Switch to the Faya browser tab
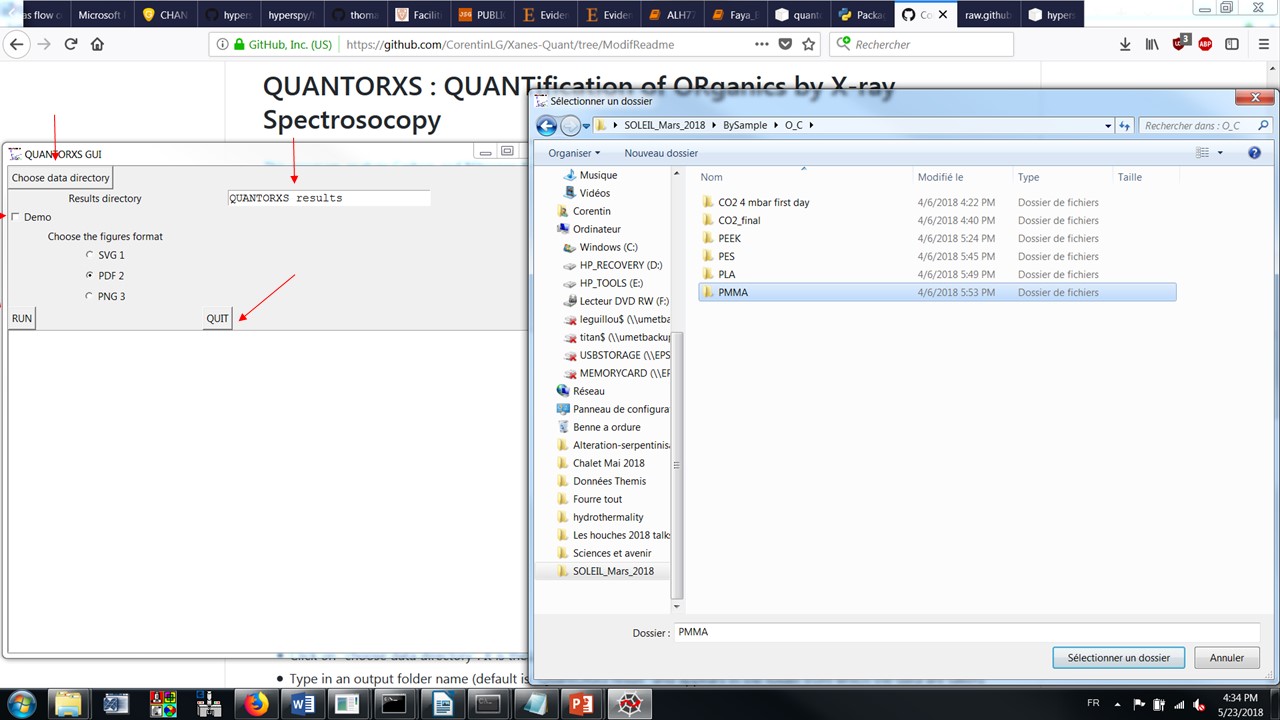This screenshot has width=1280, height=720. coord(736,15)
